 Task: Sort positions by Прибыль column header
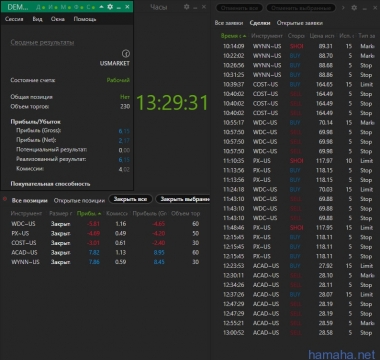89,213
